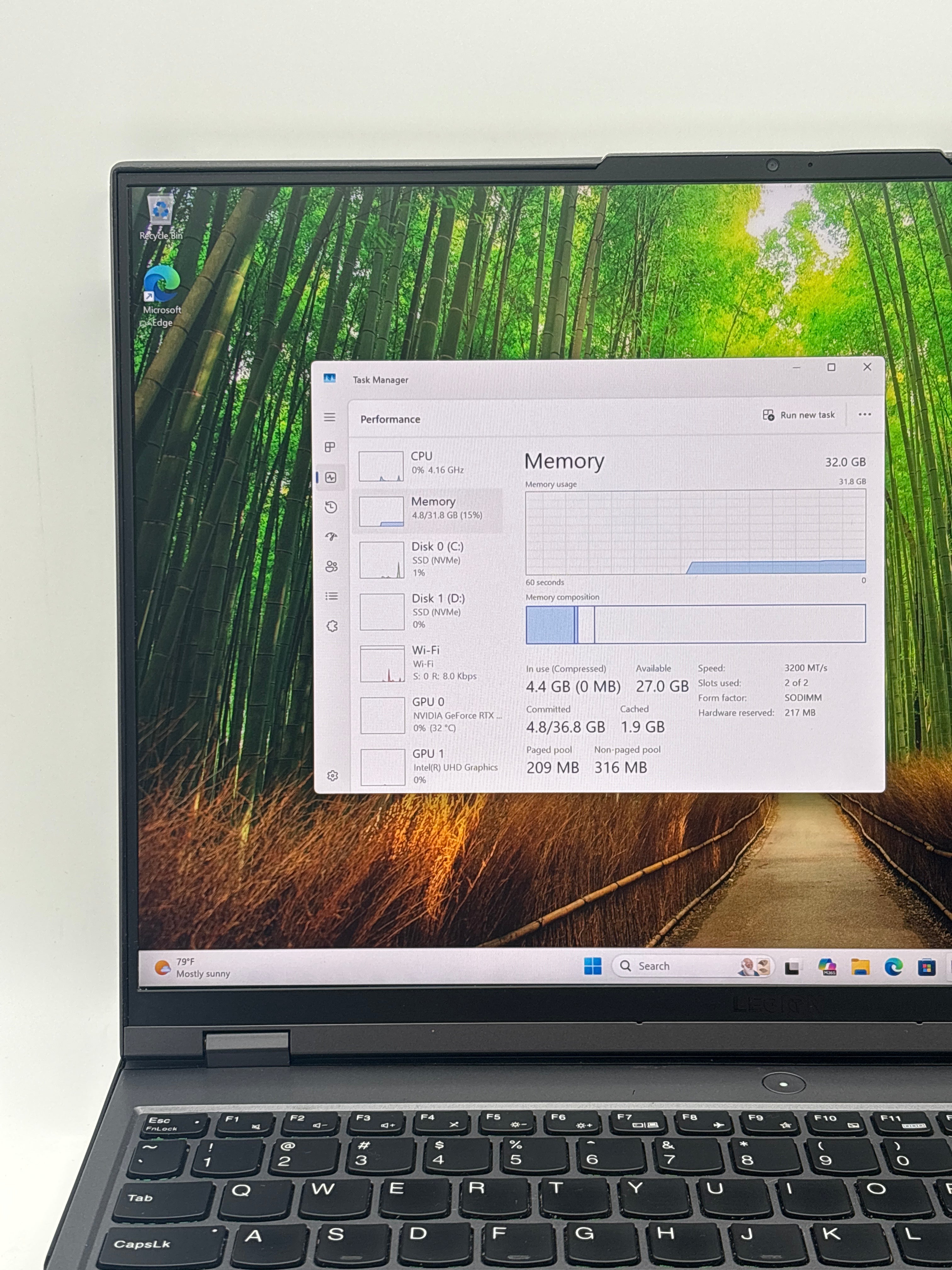The width and height of the screenshot is (952, 1270).
Task: Click the Task Manager title bar icon
Action: (329, 378)
